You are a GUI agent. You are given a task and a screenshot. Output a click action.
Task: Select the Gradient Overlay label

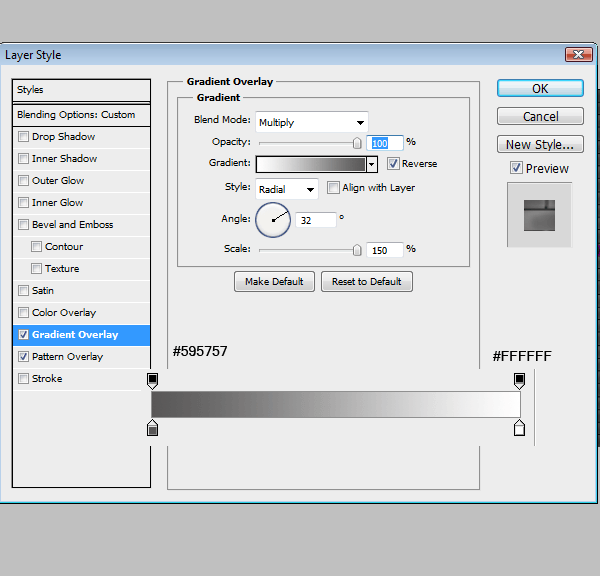coord(75,335)
